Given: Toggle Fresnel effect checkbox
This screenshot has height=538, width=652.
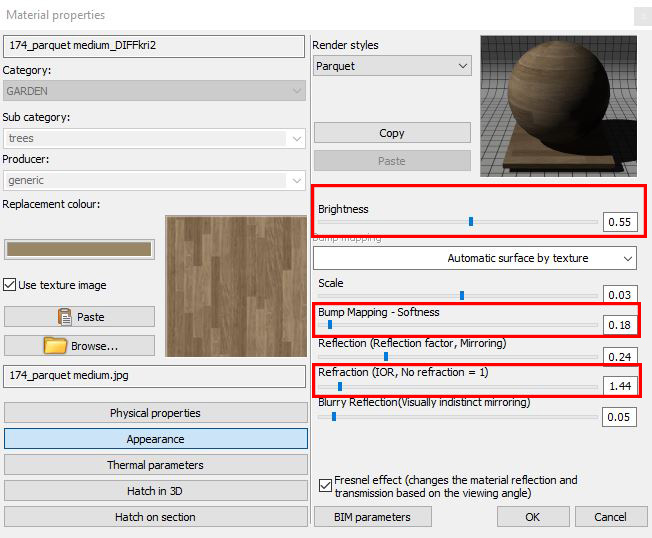Looking at the screenshot, I should [x=325, y=485].
